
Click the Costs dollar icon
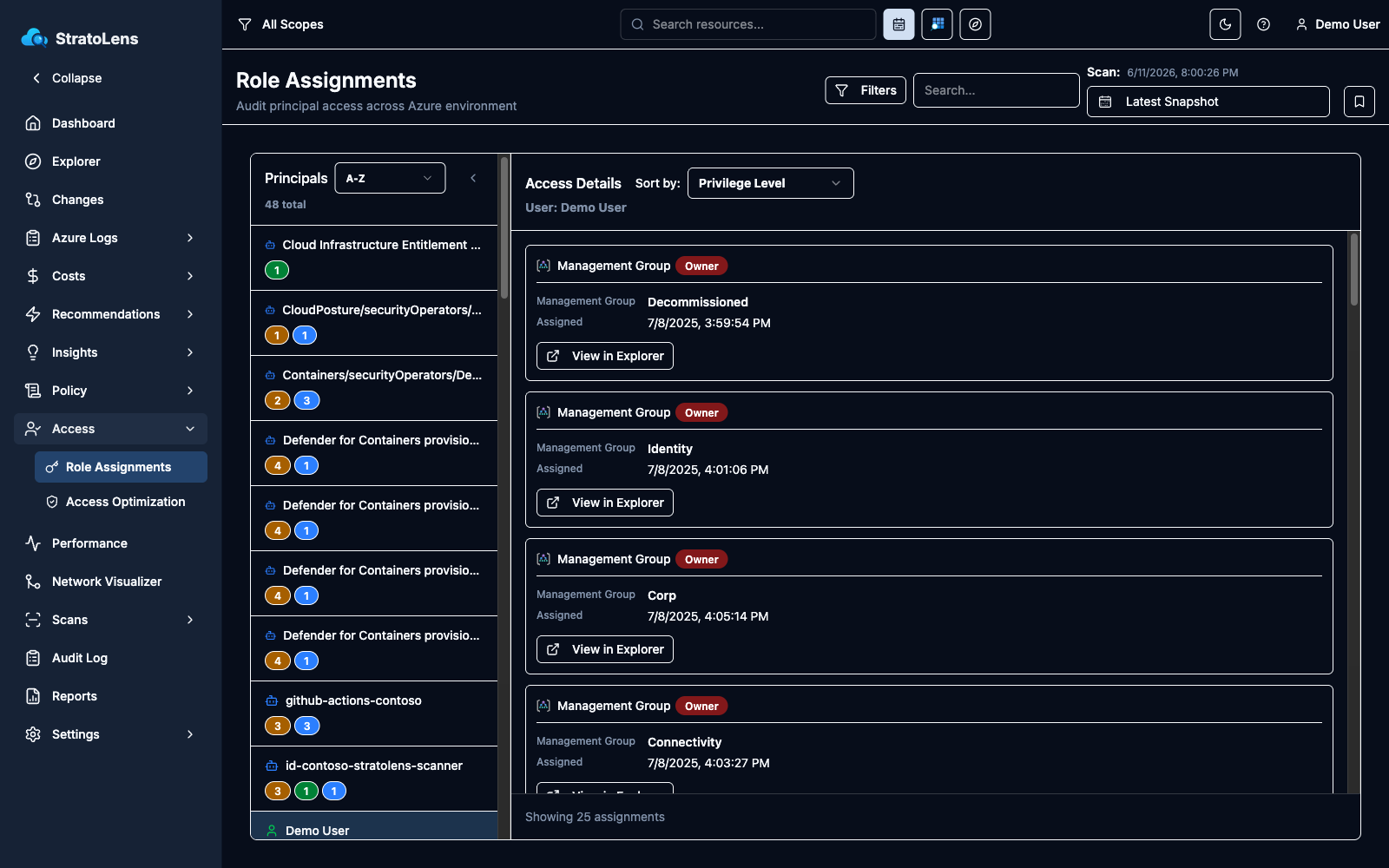coord(33,276)
